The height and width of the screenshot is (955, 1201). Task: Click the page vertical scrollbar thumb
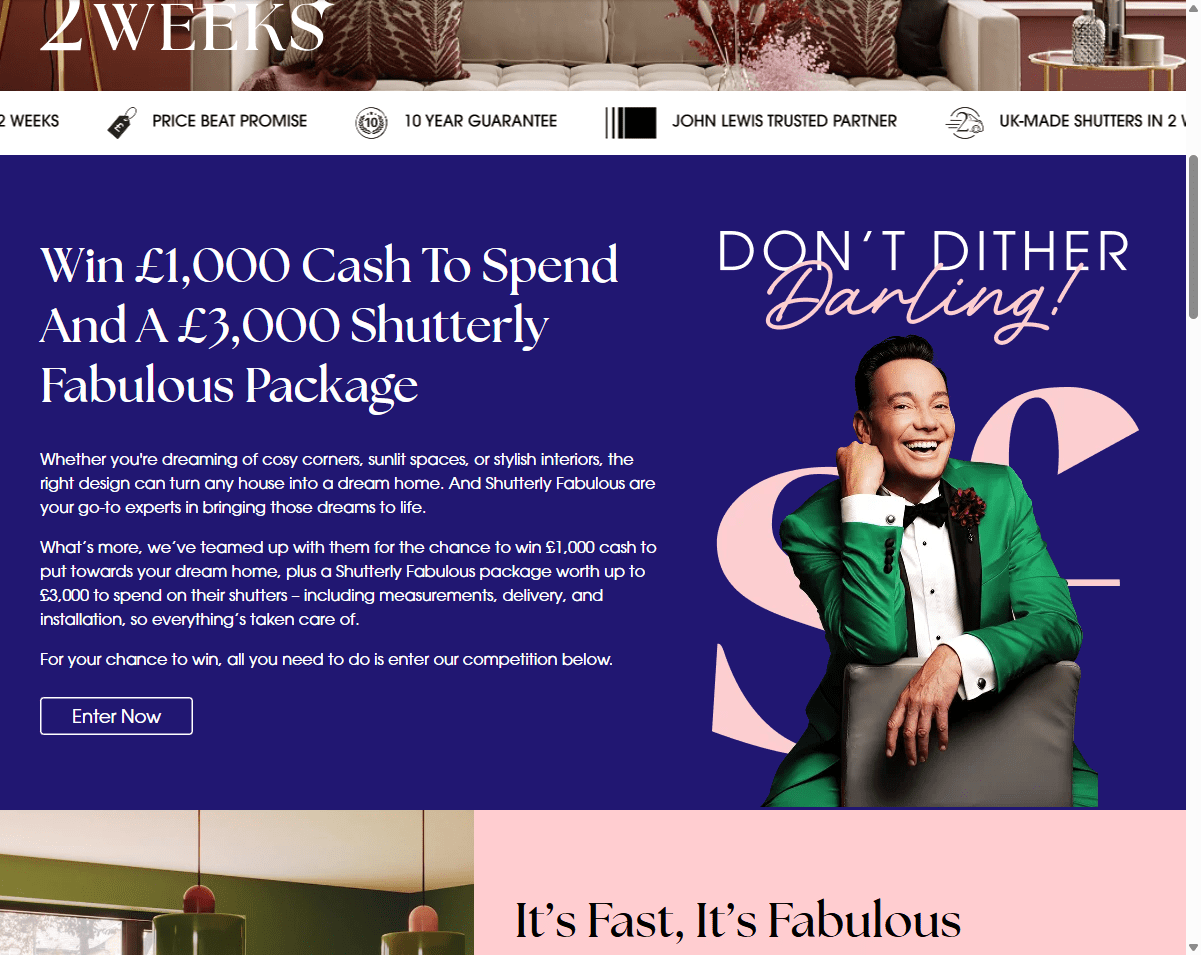point(1193,237)
